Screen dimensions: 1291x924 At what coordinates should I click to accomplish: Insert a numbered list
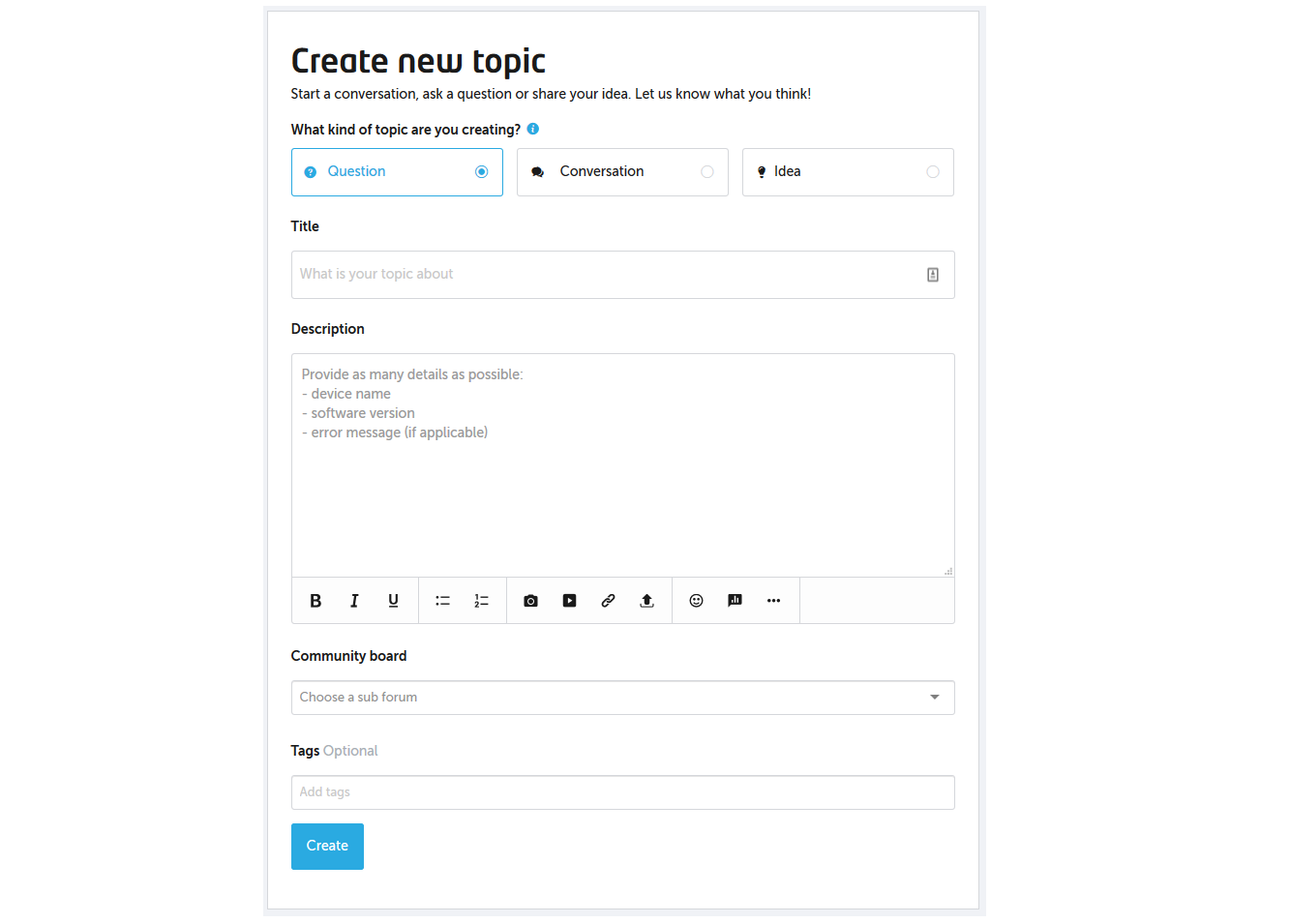(482, 601)
